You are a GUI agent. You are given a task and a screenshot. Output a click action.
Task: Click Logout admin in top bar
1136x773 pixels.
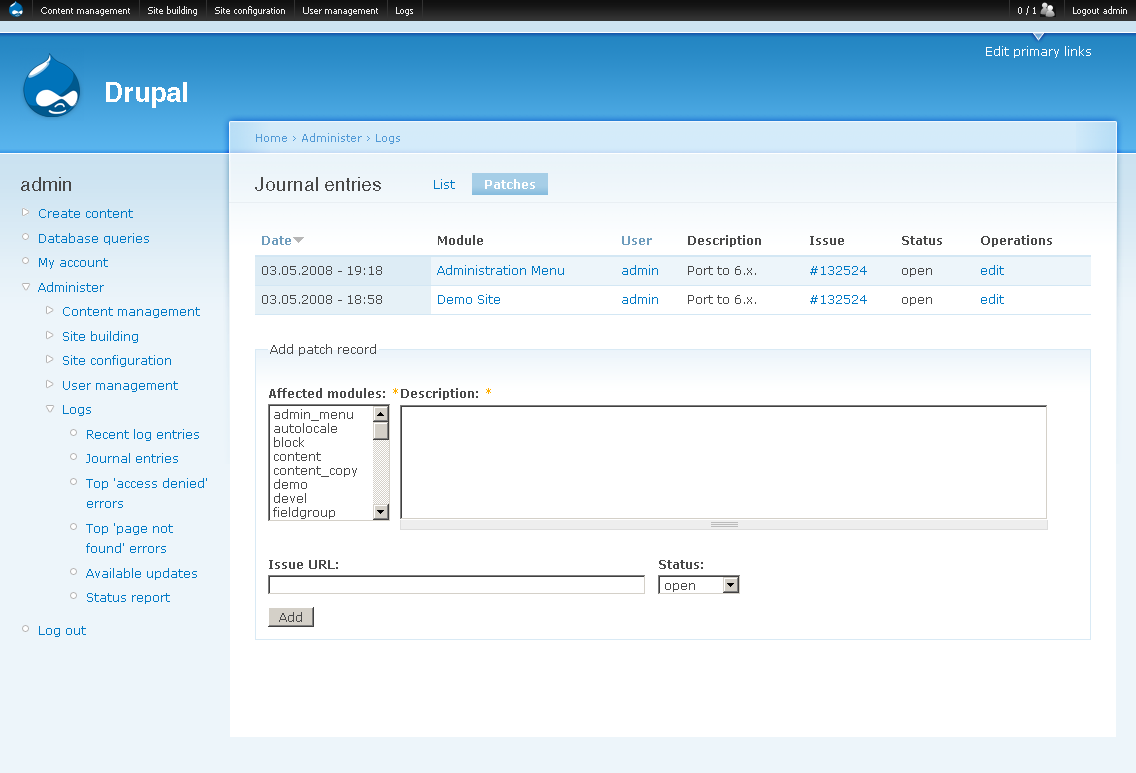[1099, 11]
